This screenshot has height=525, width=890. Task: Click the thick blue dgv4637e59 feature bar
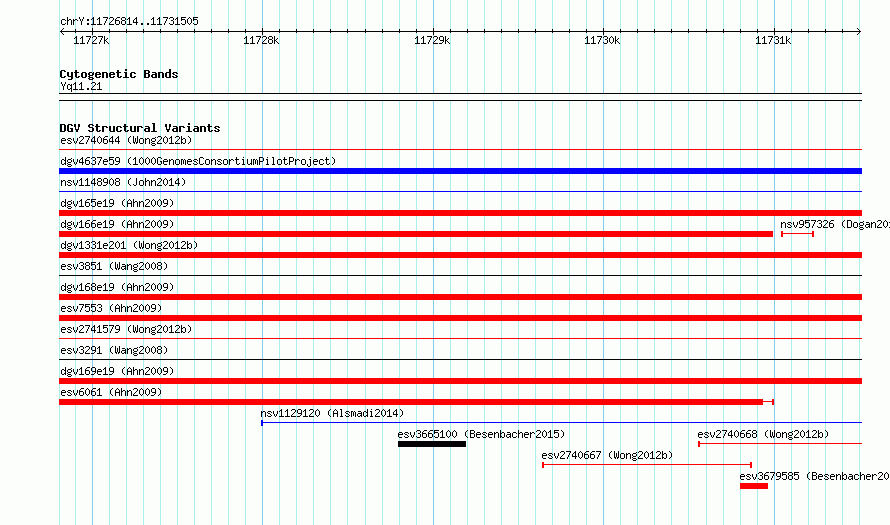coord(460,171)
